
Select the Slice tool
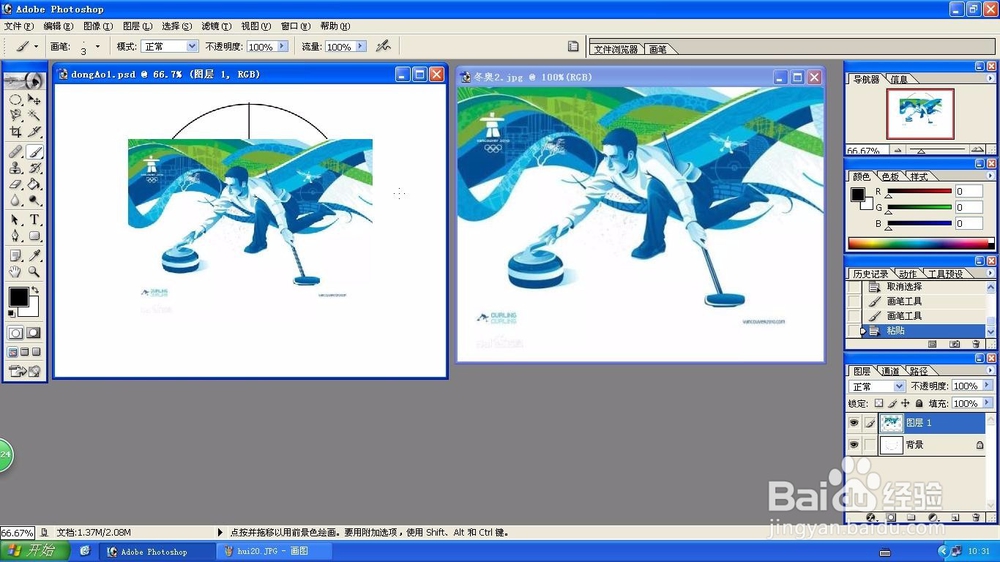34,132
